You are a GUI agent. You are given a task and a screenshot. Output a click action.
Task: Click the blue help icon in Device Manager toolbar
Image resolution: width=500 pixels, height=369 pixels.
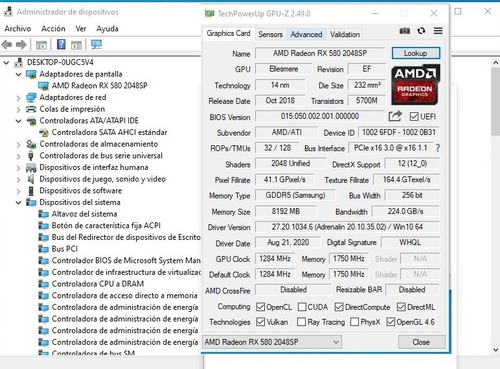61,44
